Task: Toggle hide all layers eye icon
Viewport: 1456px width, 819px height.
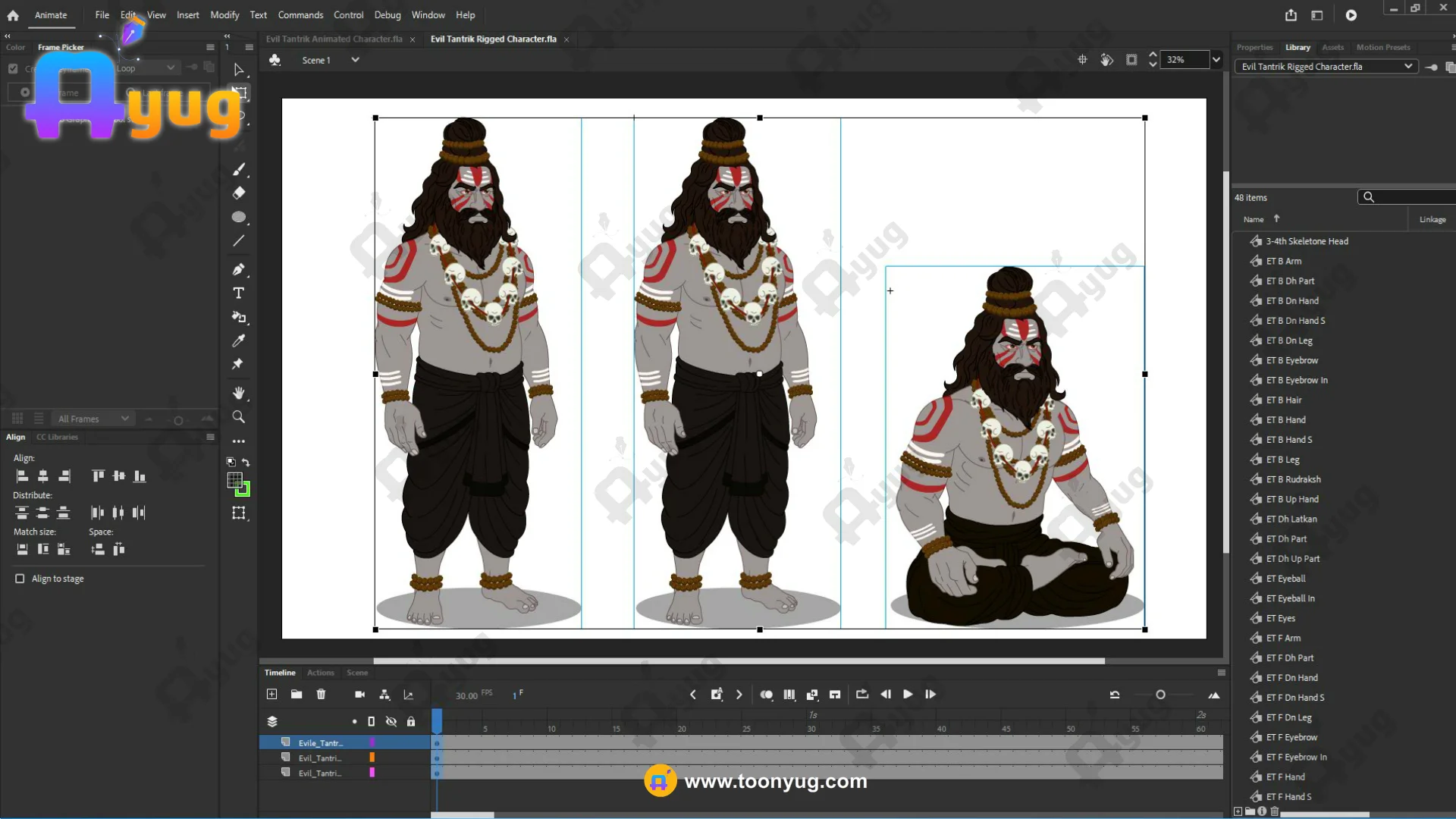Action: [x=391, y=722]
